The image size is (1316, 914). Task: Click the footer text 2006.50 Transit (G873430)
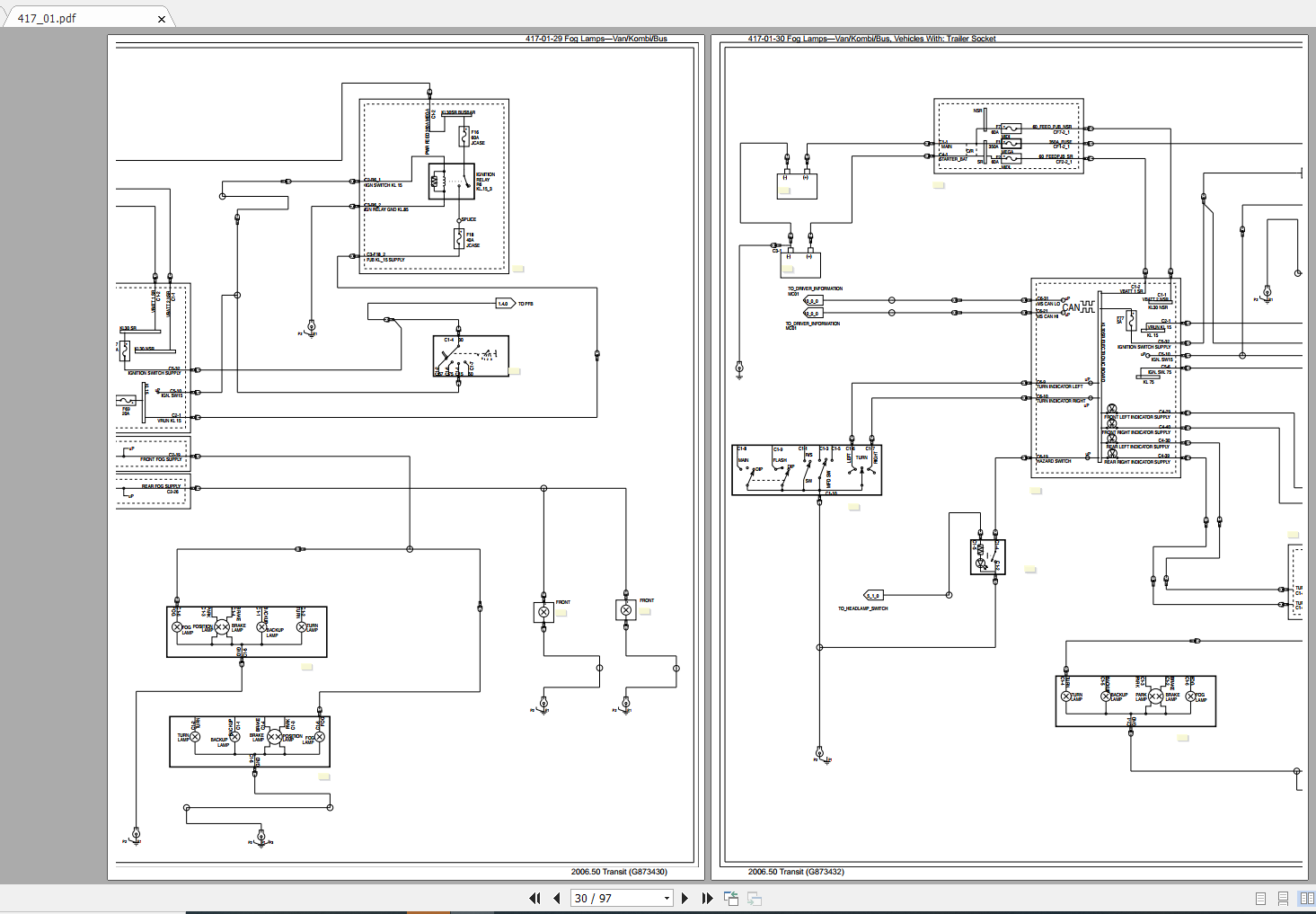coord(619,872)
